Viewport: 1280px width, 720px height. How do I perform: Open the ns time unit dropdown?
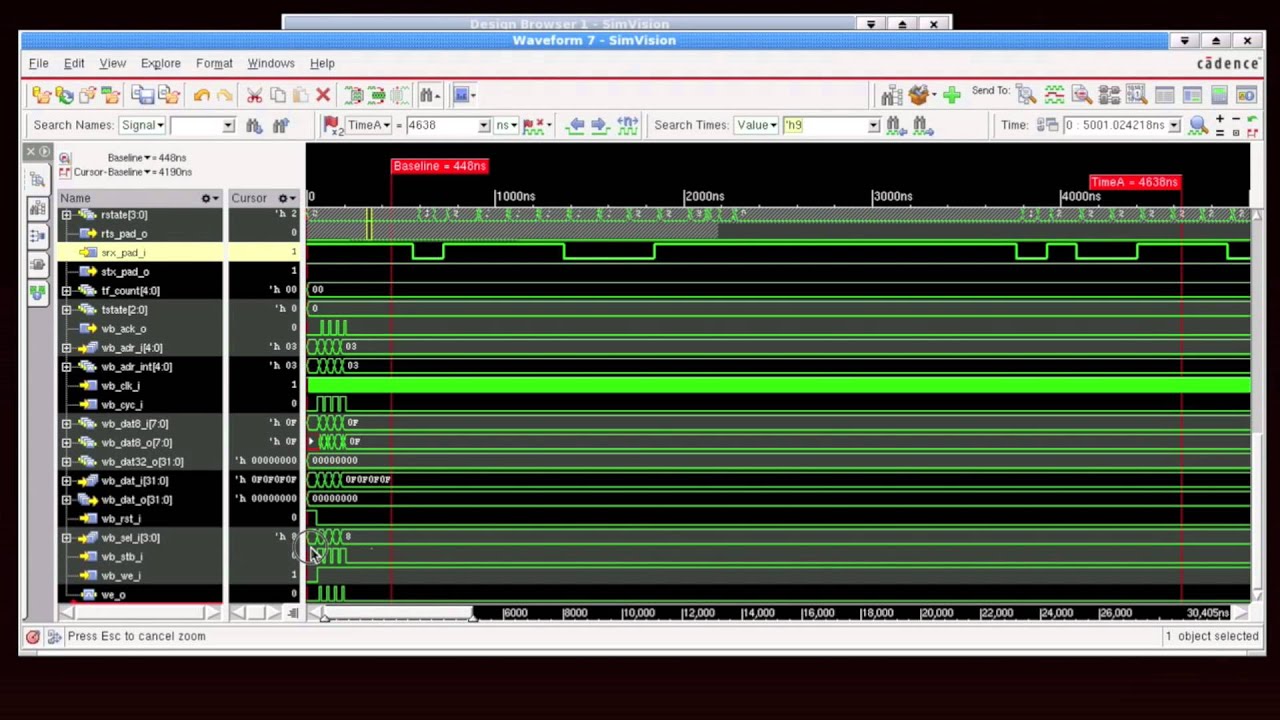click(506, 125)
